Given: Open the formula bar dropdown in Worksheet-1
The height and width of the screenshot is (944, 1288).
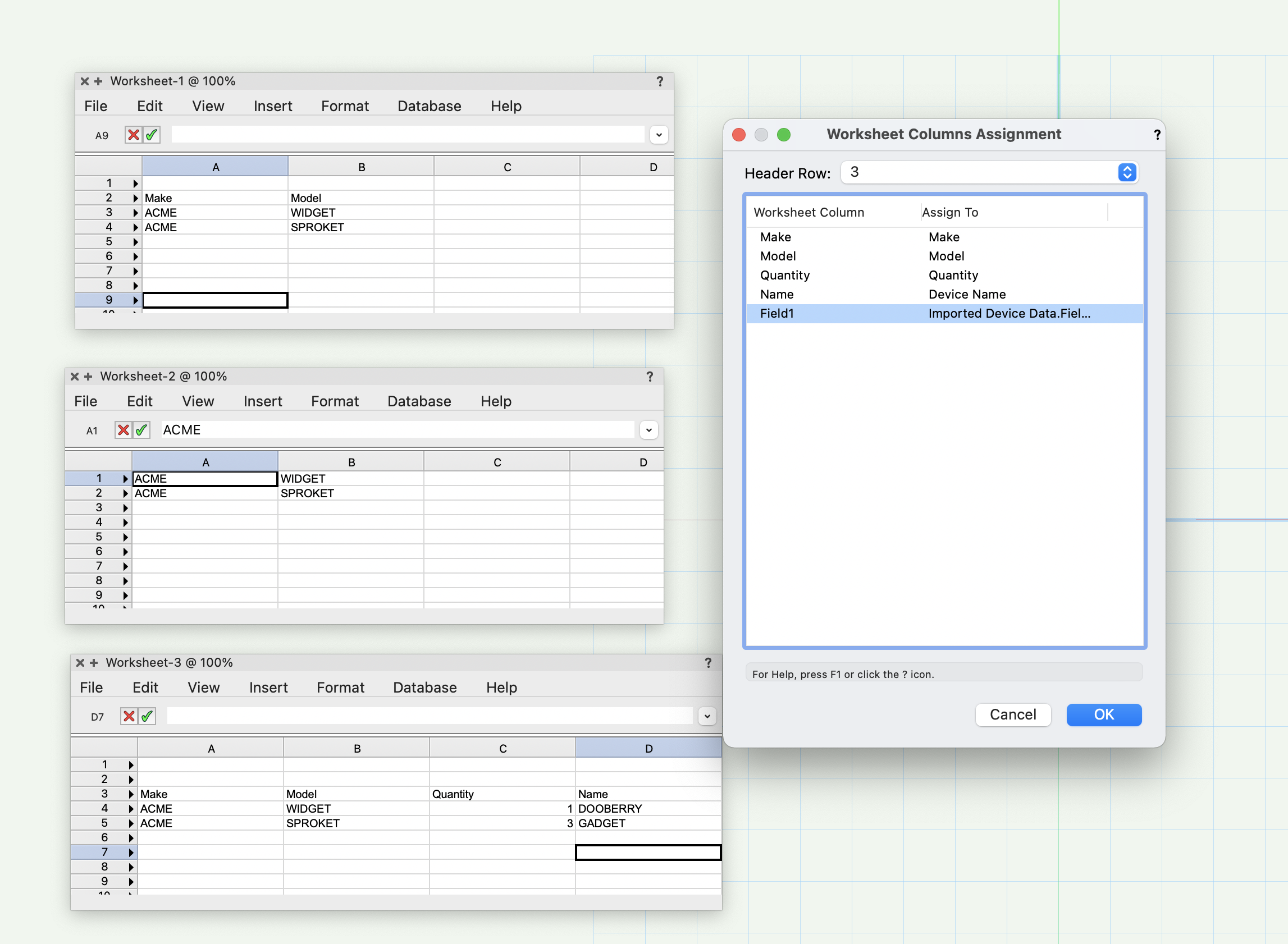Looking at the screenshot, I should (x=659, y=135).
